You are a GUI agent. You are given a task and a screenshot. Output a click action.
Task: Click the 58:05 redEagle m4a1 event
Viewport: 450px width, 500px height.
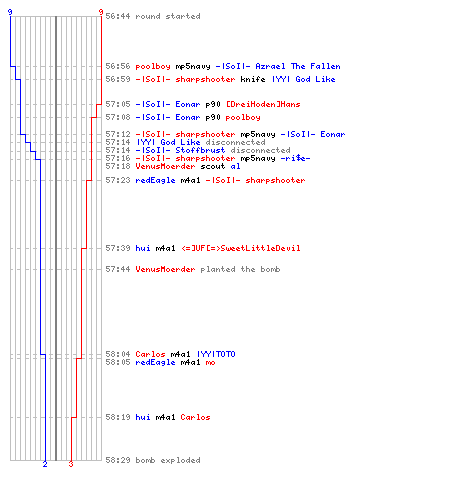coord(160,362)
